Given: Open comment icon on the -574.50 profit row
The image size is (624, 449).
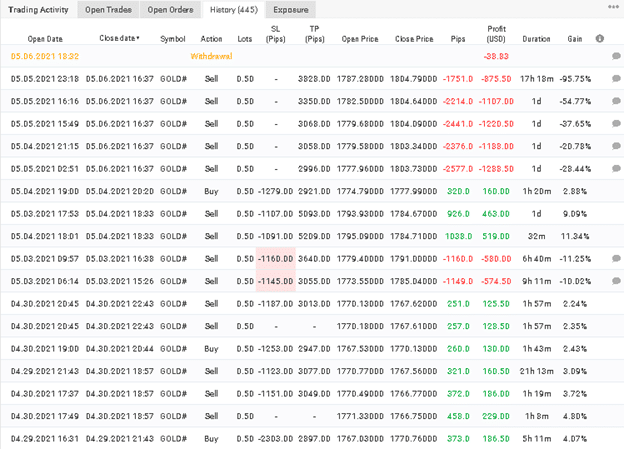Looking at the screenshot, I should (x=616, y=281).
